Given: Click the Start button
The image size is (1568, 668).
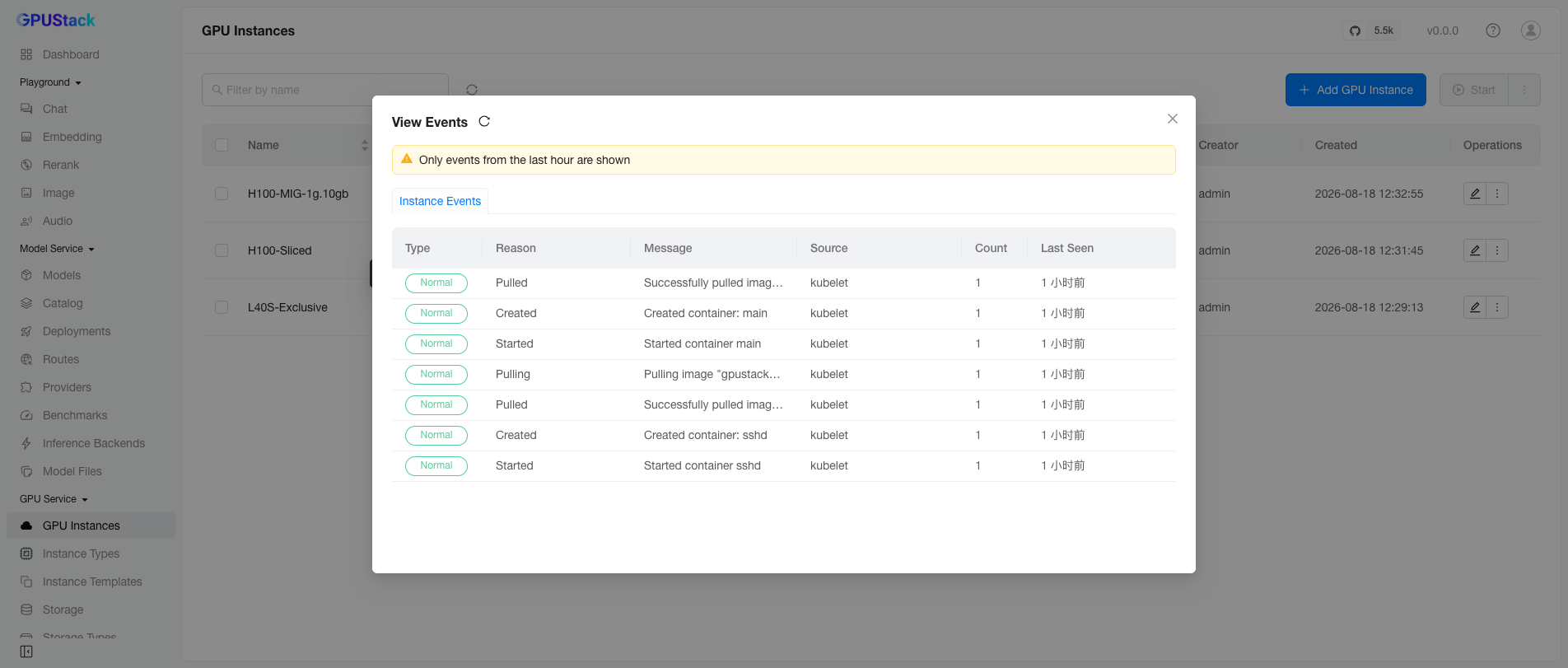Looking at the screenshot, I should (1474, 90).
